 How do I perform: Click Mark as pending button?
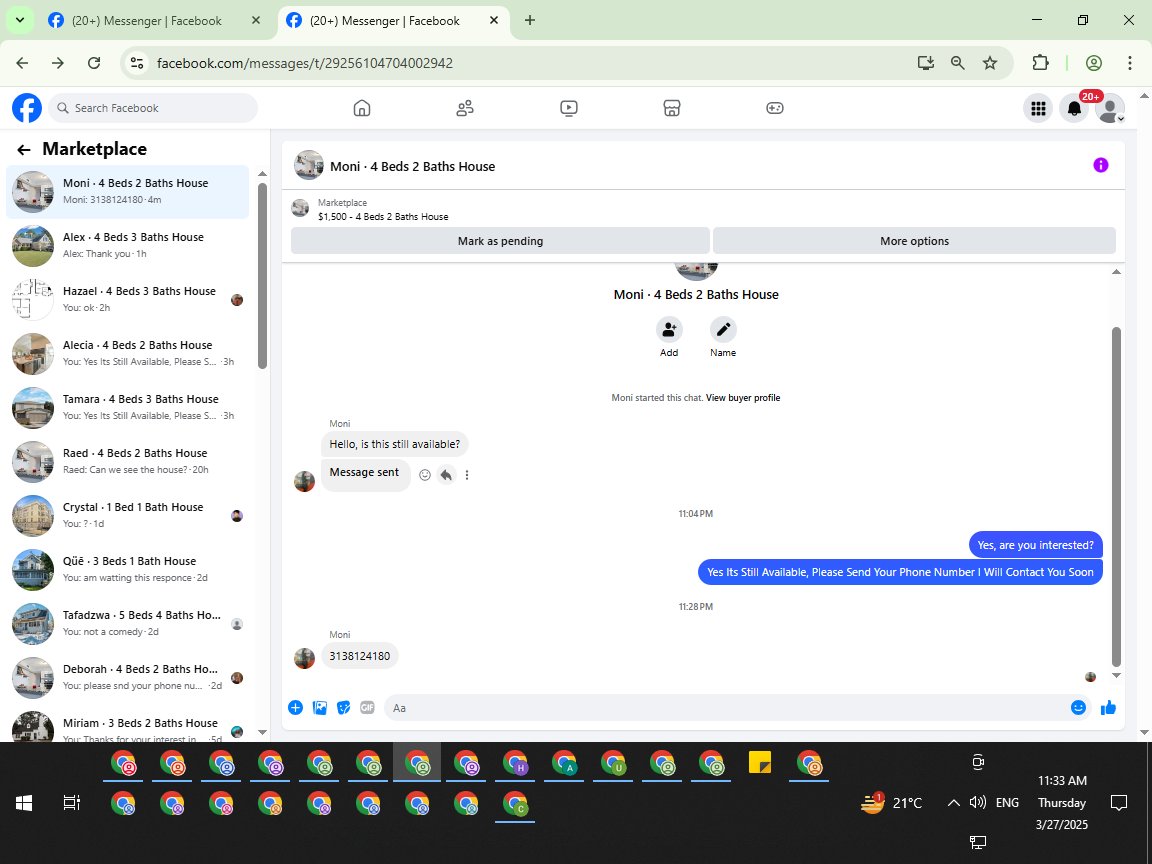[x=500, y=241]
